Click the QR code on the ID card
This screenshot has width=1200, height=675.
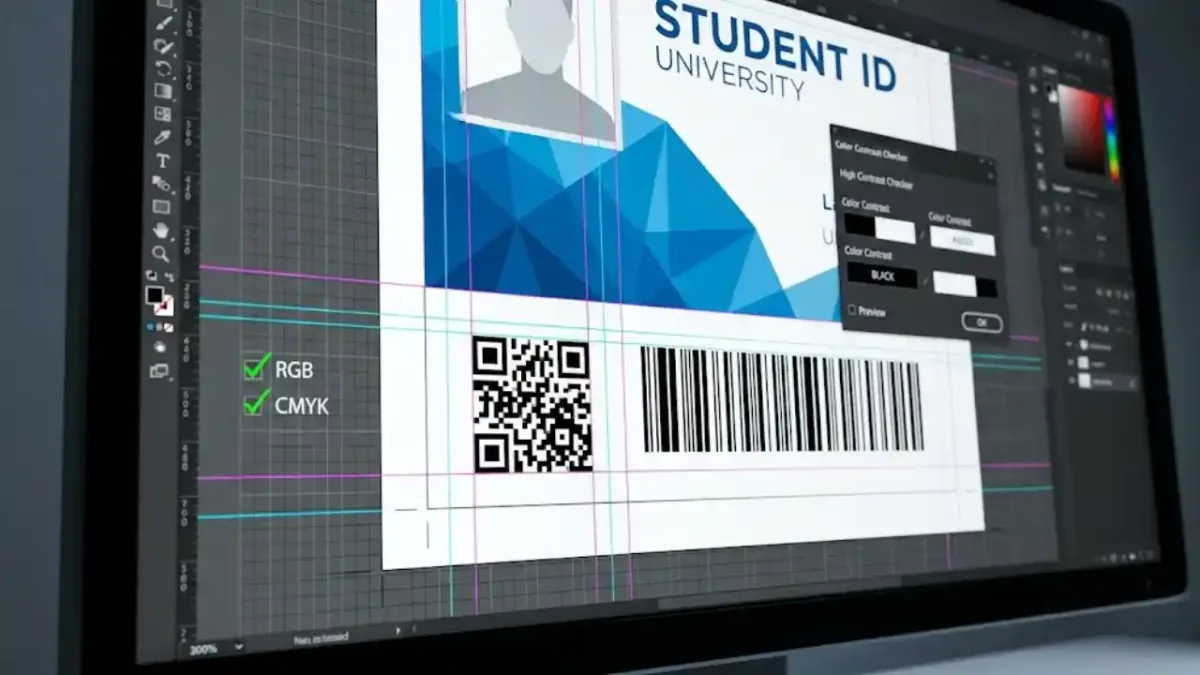click(532, 404)
